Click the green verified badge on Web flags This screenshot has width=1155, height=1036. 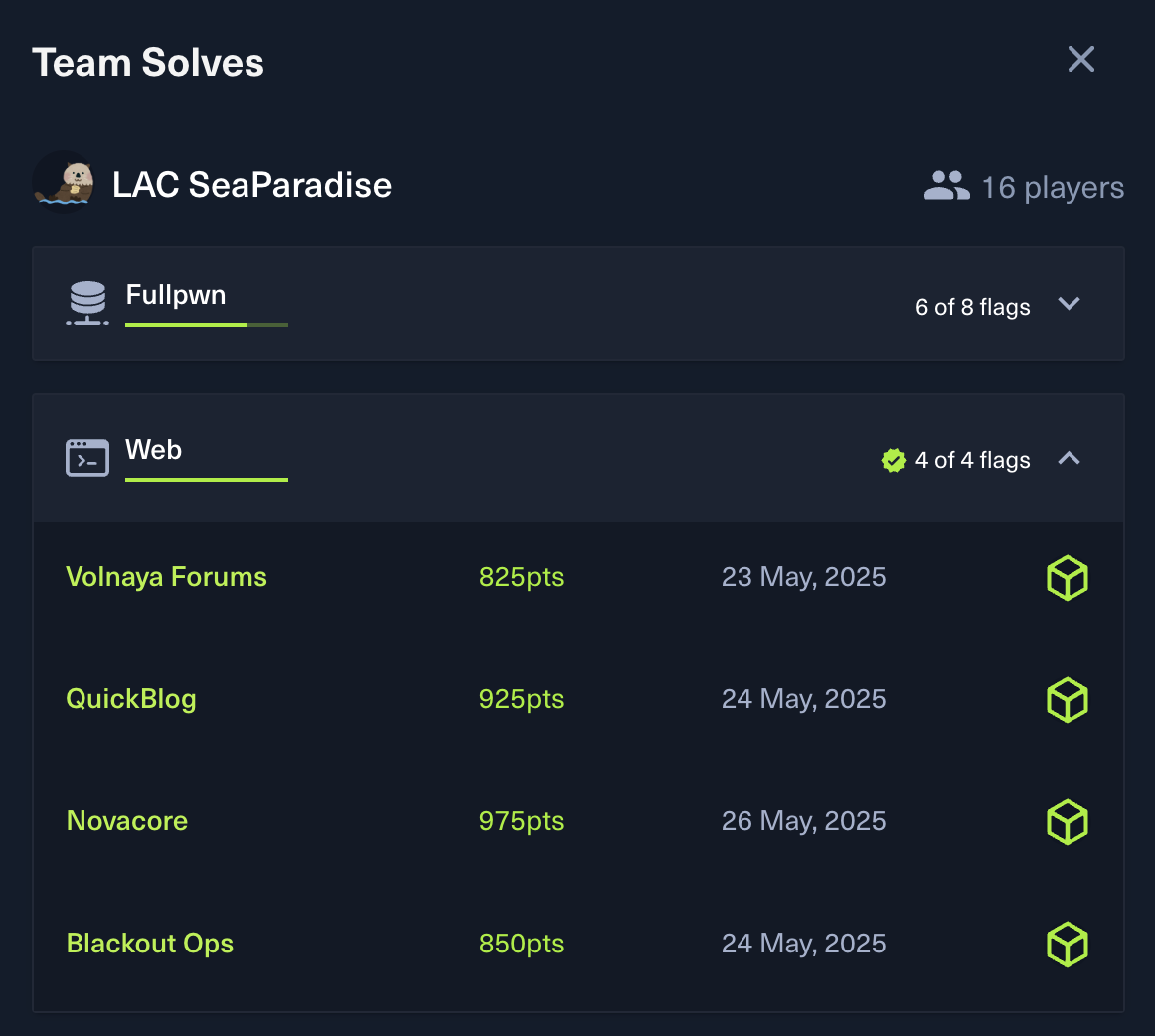[x=894, y=460]
